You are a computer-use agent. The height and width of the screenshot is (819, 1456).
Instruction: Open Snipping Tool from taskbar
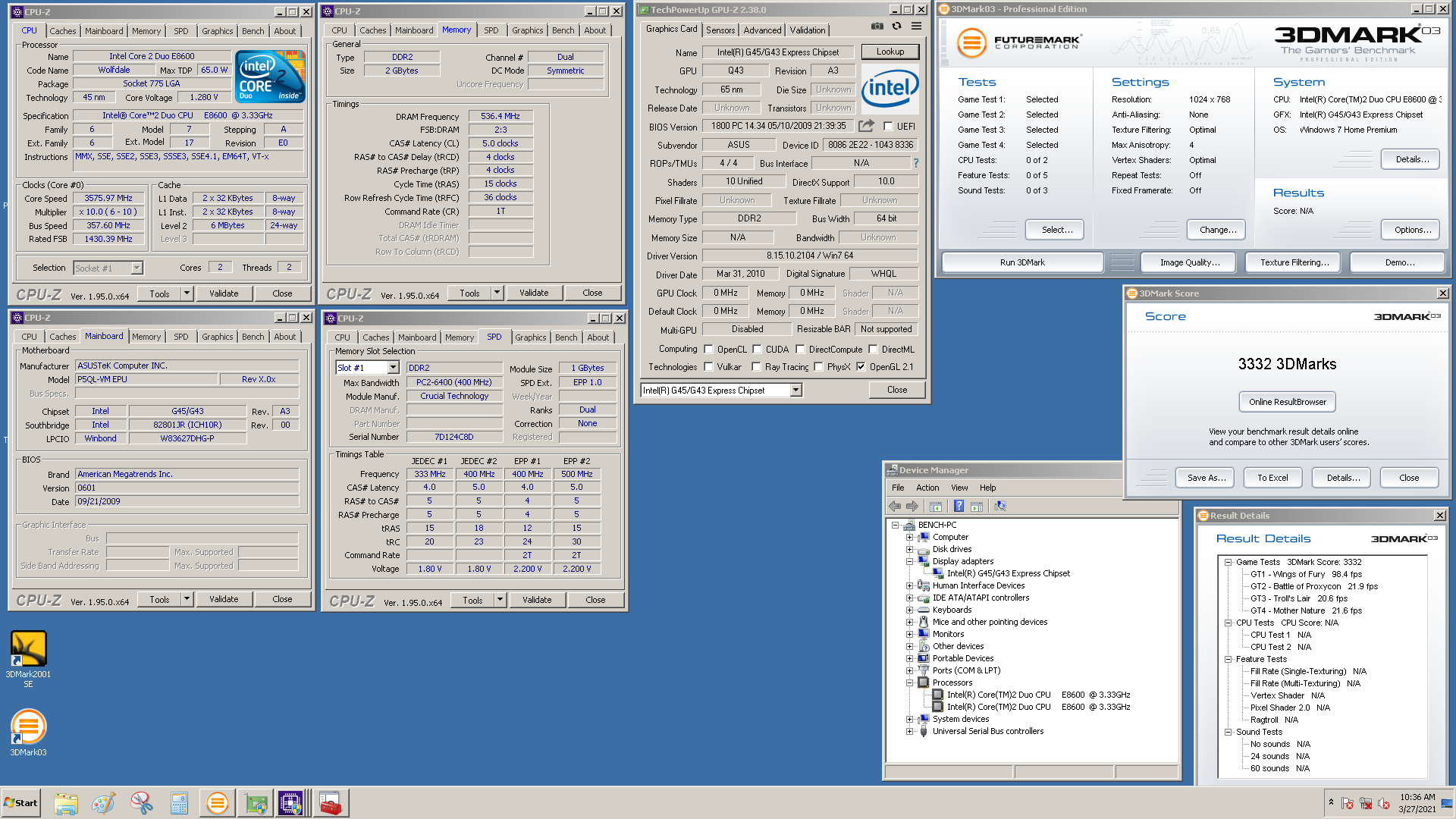click(141, 803)
